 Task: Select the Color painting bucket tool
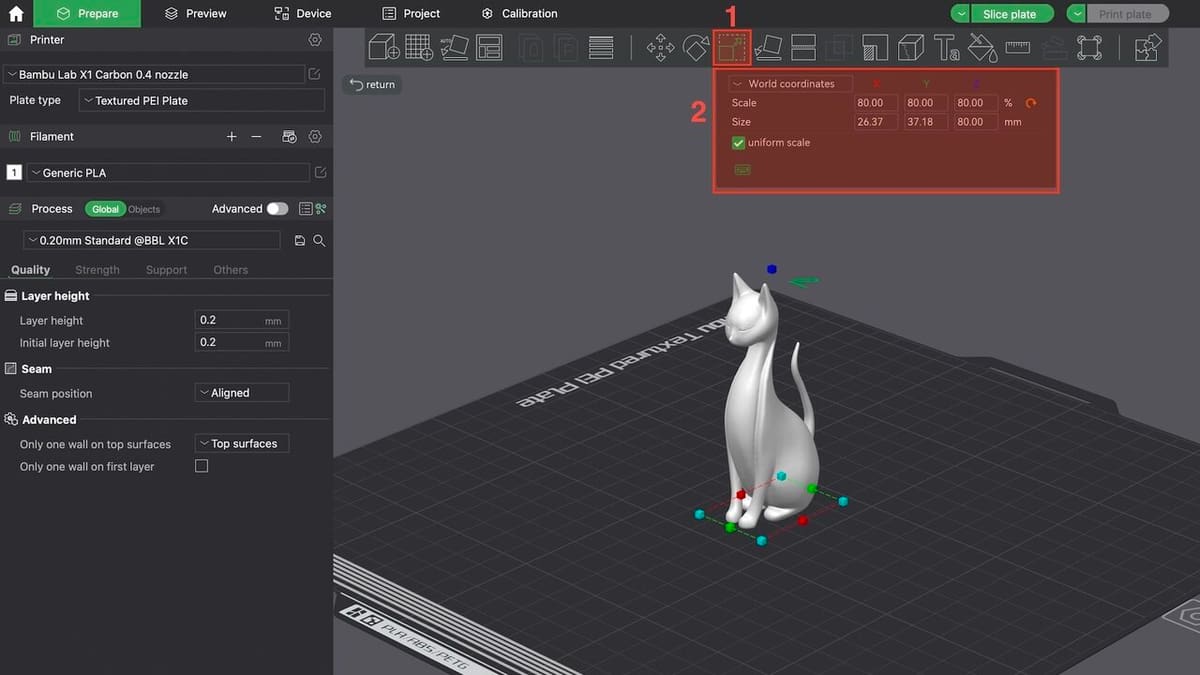(983, 47)
